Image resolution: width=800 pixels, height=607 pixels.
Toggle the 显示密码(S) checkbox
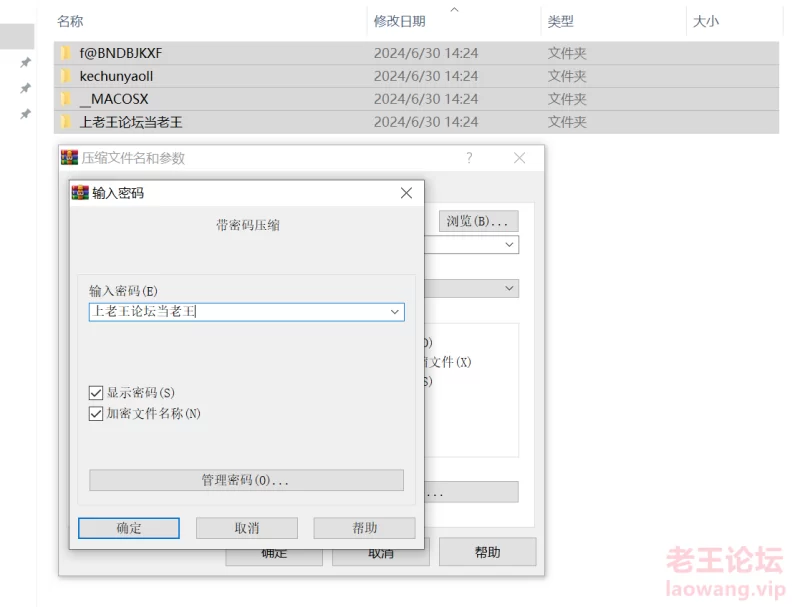pyautogui.click(x=96, y=393)
